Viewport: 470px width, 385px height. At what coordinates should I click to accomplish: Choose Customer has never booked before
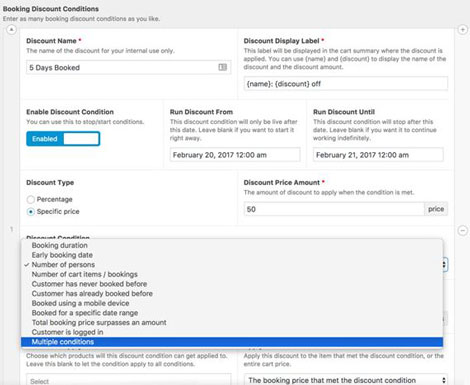(232, 284)
